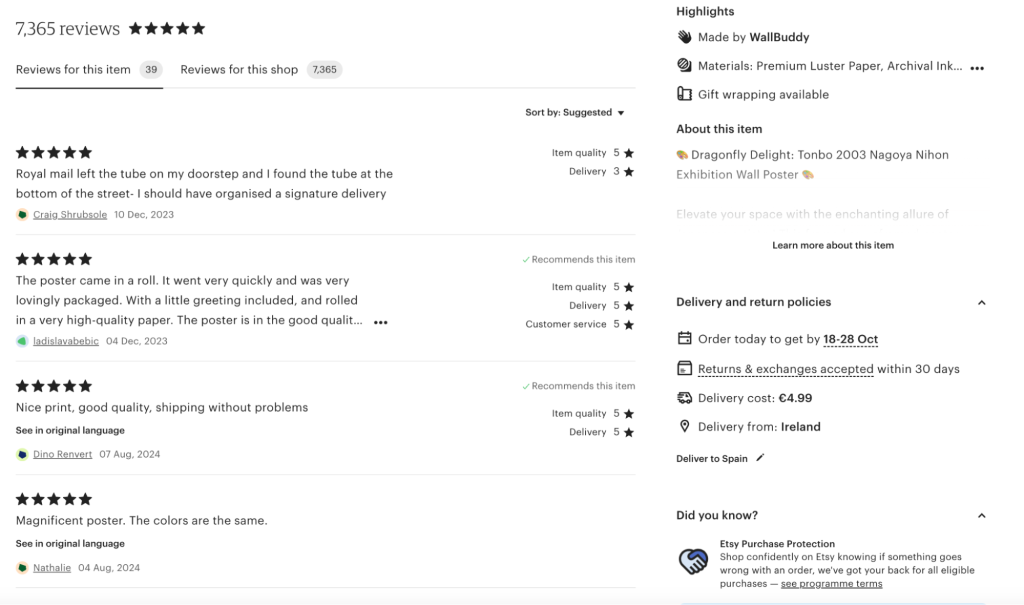This screenshot has width=1024, height=605.
Task: Click the Etsy Purchase Protection handshake icon
Action: tap(691, 561)
